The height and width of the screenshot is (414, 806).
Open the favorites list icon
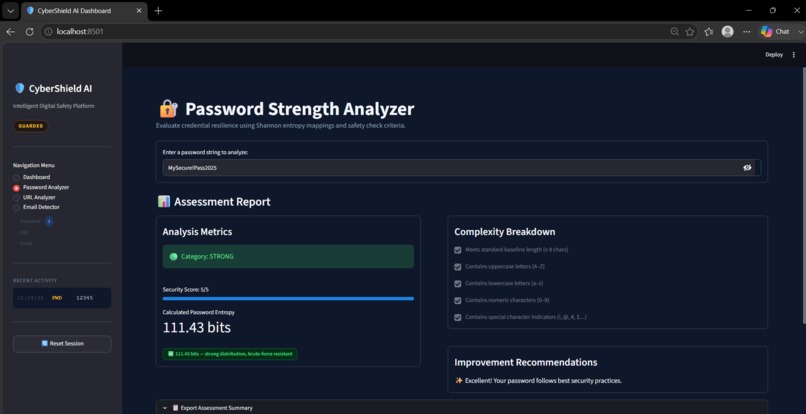tap(709, 31)
